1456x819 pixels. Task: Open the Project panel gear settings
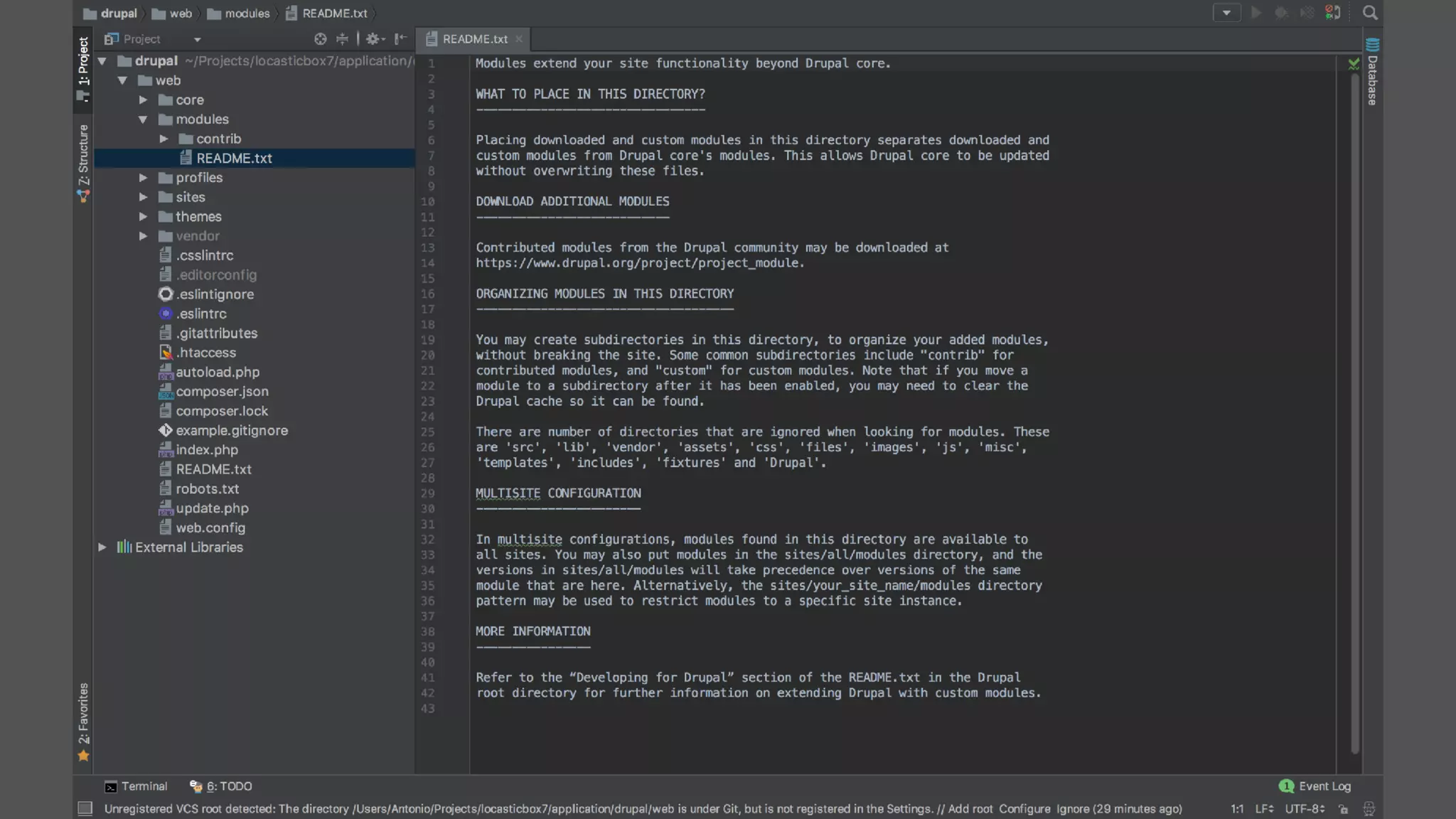pyautogui.click(x=374, y=39)
